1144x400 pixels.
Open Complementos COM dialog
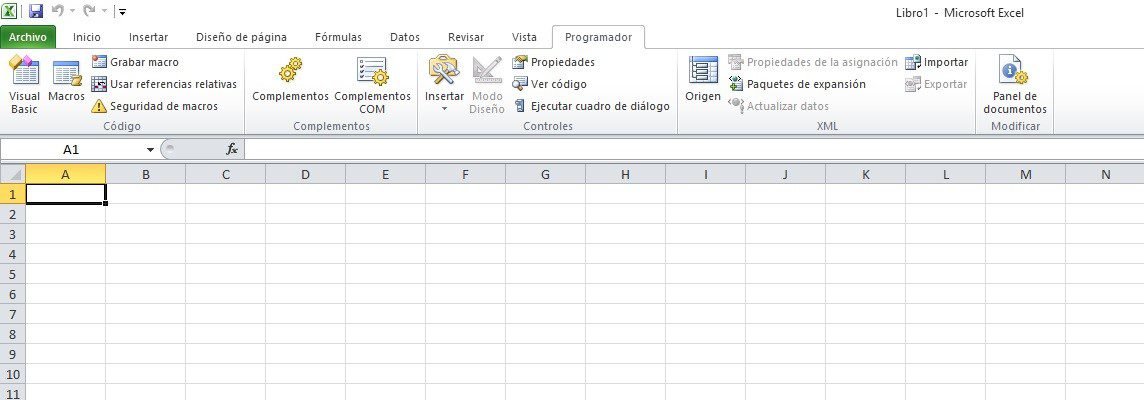click(x=372, y=85)
